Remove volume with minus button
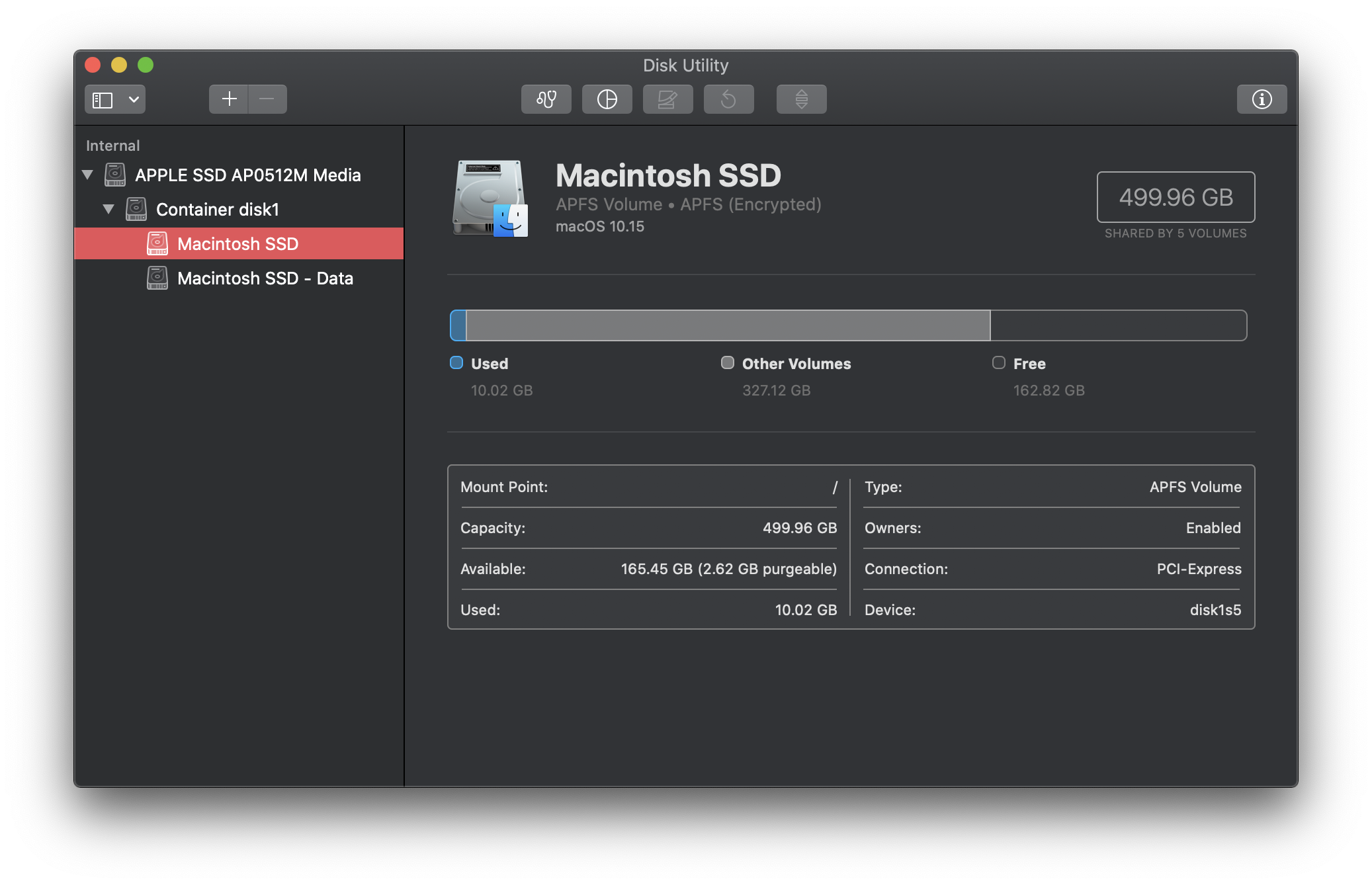This screenshot has width=1372, height=885. (267, 99)
